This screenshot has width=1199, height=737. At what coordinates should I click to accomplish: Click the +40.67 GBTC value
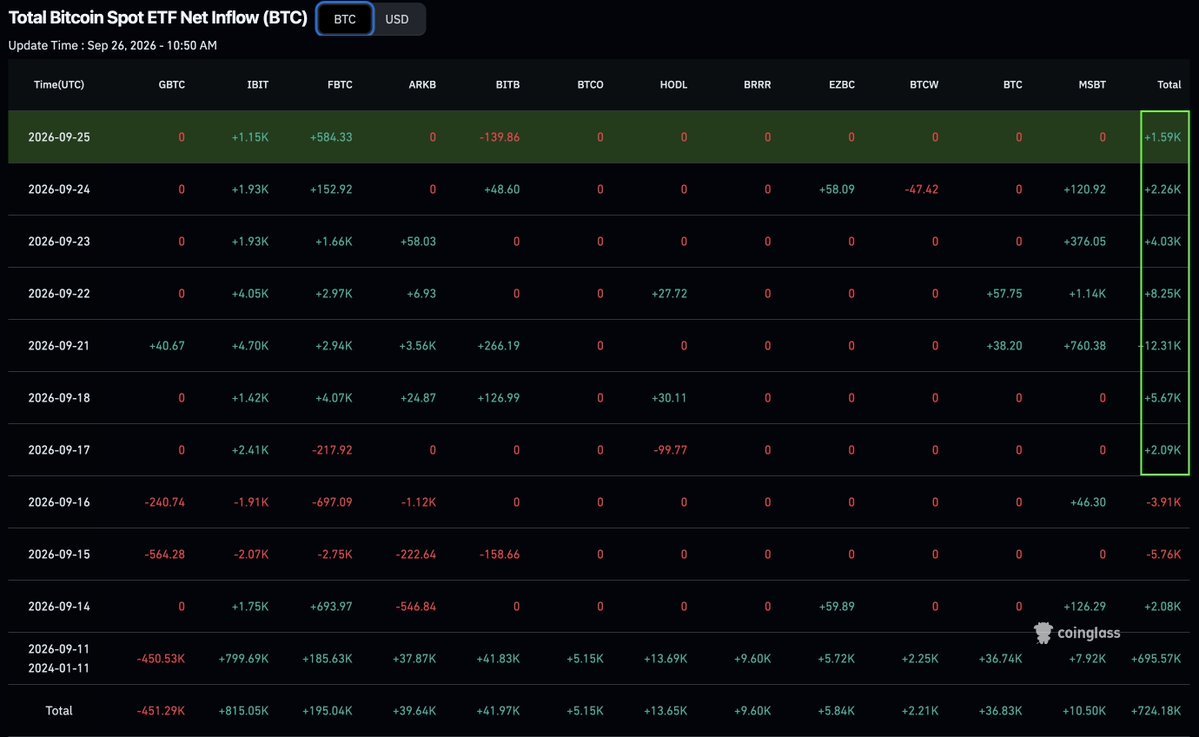[x=167, y=346]
